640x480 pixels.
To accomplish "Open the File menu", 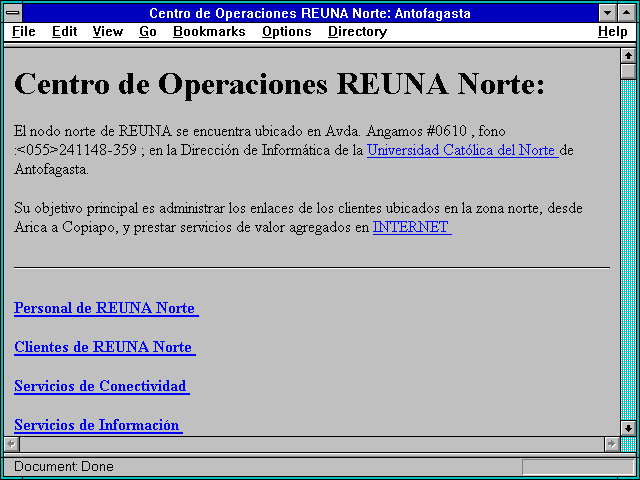I will (24, 32).
